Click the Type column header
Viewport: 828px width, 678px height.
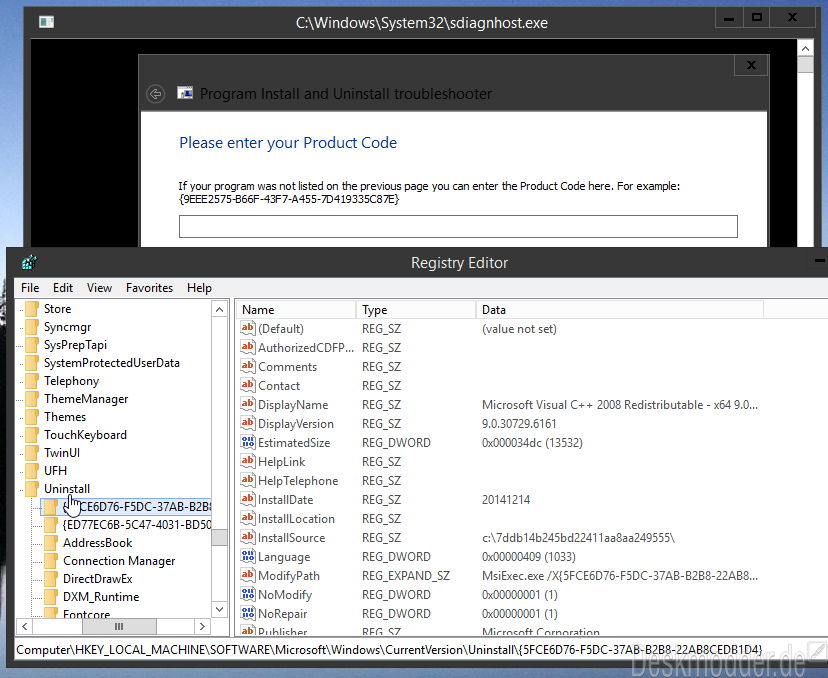[x=417, y=310]
